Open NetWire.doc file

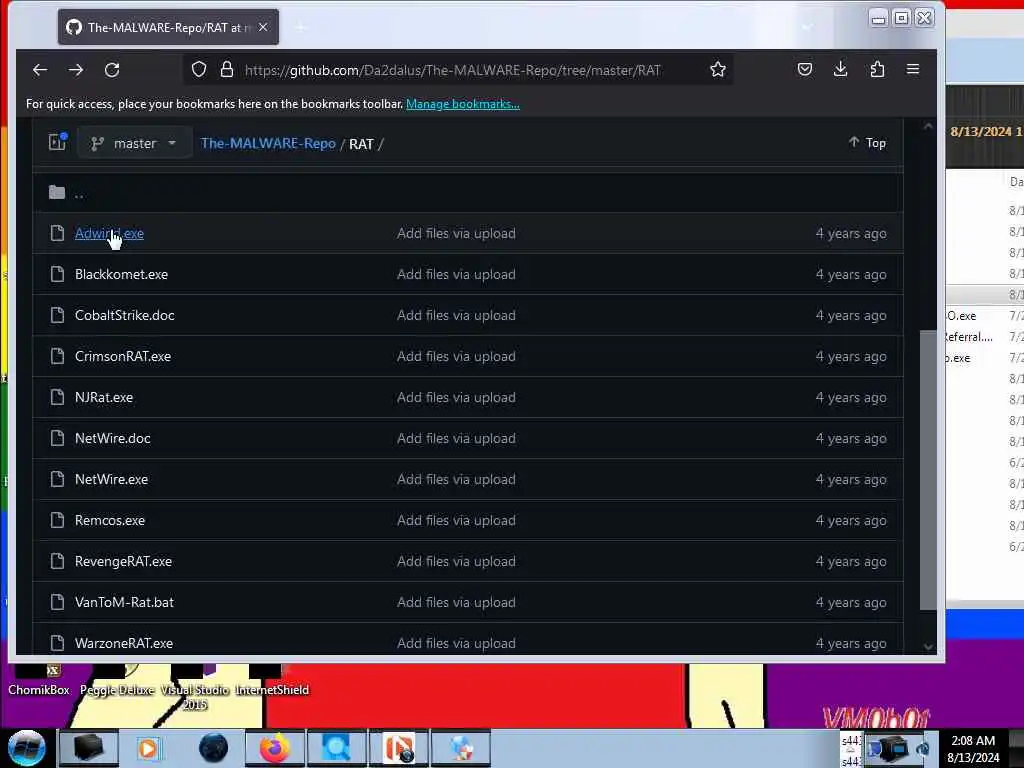point(112,438)
